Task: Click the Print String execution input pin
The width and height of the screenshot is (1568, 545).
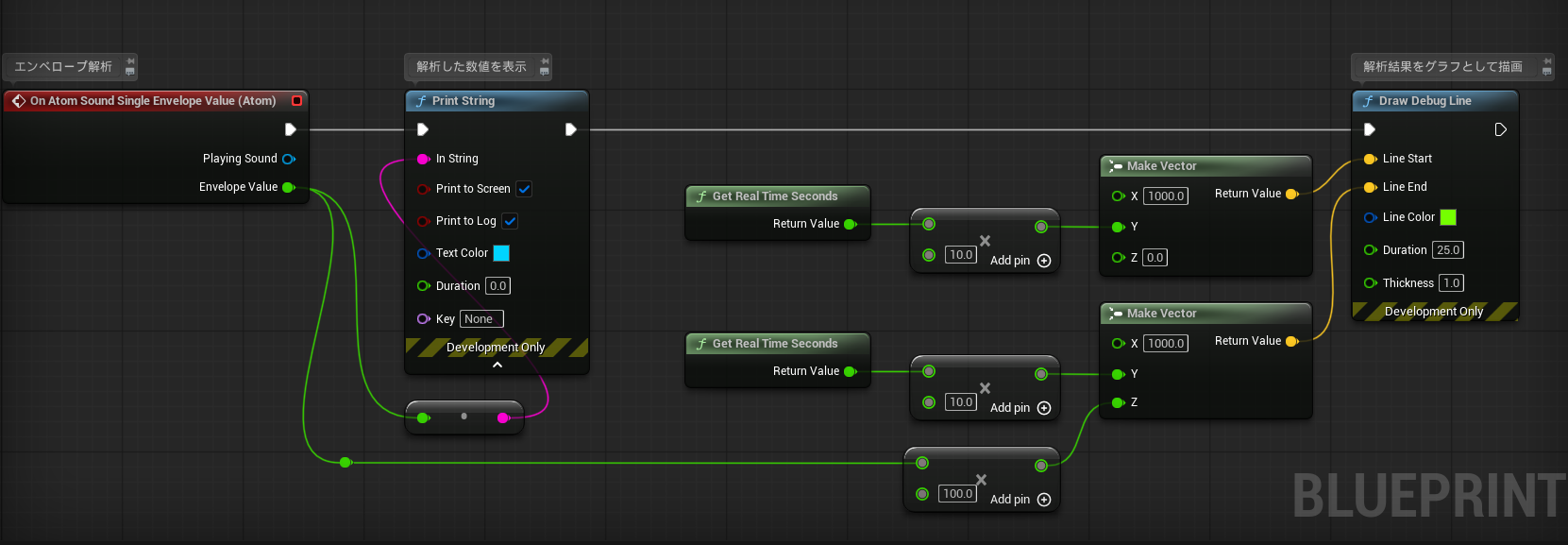Action: tap(423, 129)
